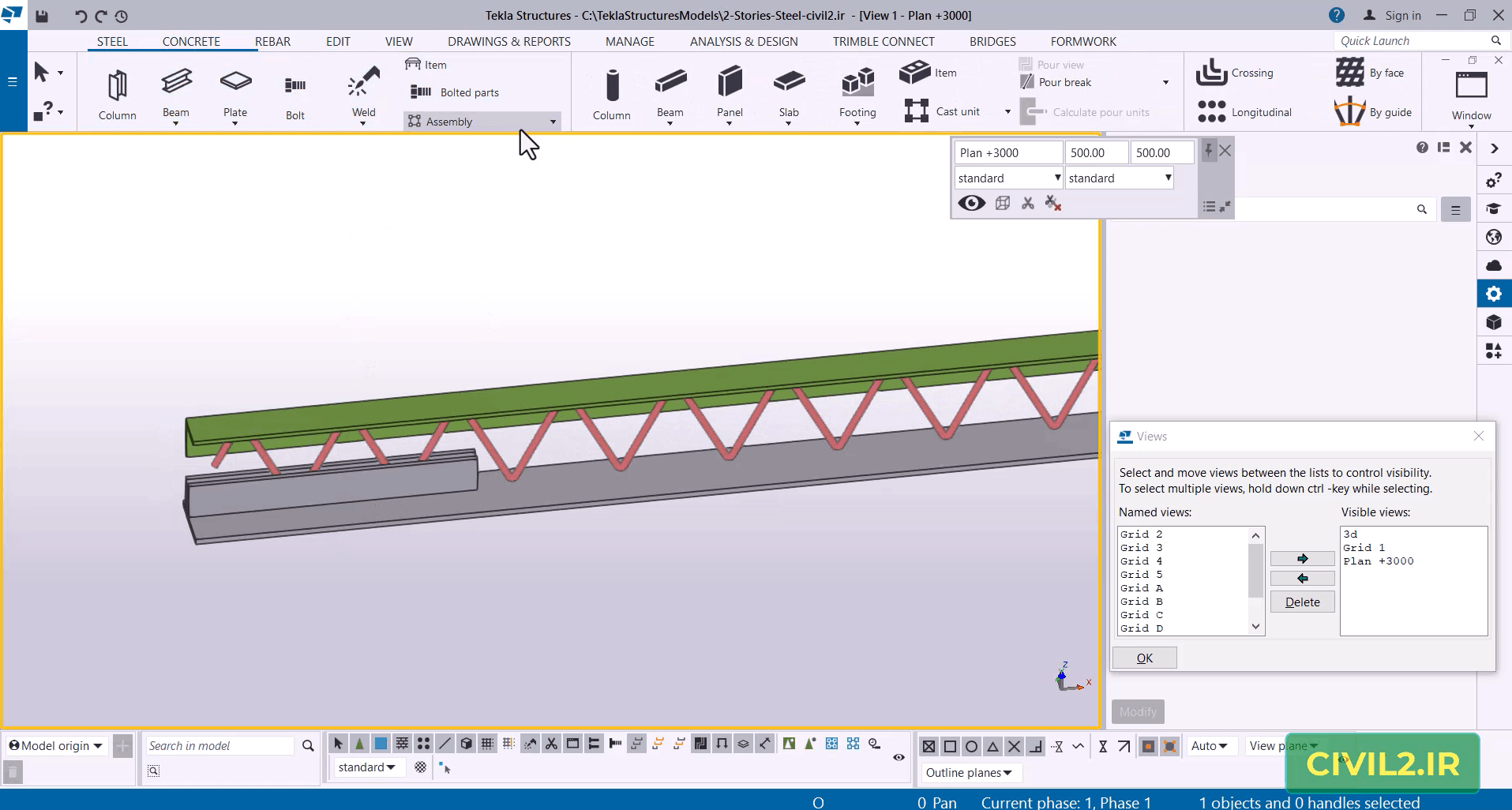Open the 3D cube side pane icon
The height and width of the screenshot is (810, 1512).
tap(1494, 322)
